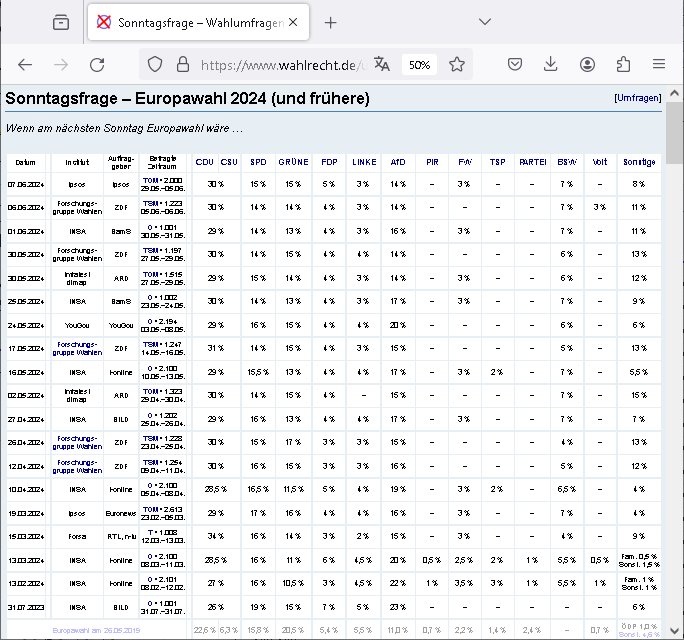Go back to previous page
Screen dimensions: 684x640
25,65
